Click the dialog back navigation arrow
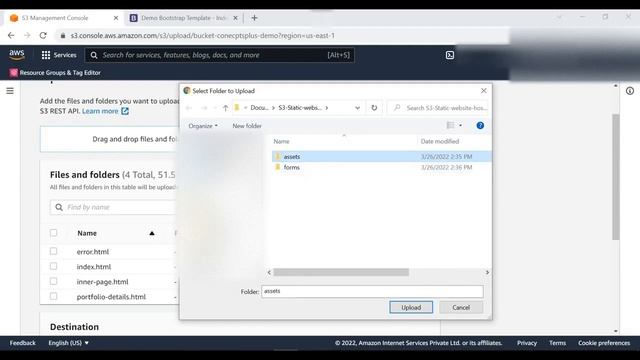640x360 pixels. [x=189, y=108]
